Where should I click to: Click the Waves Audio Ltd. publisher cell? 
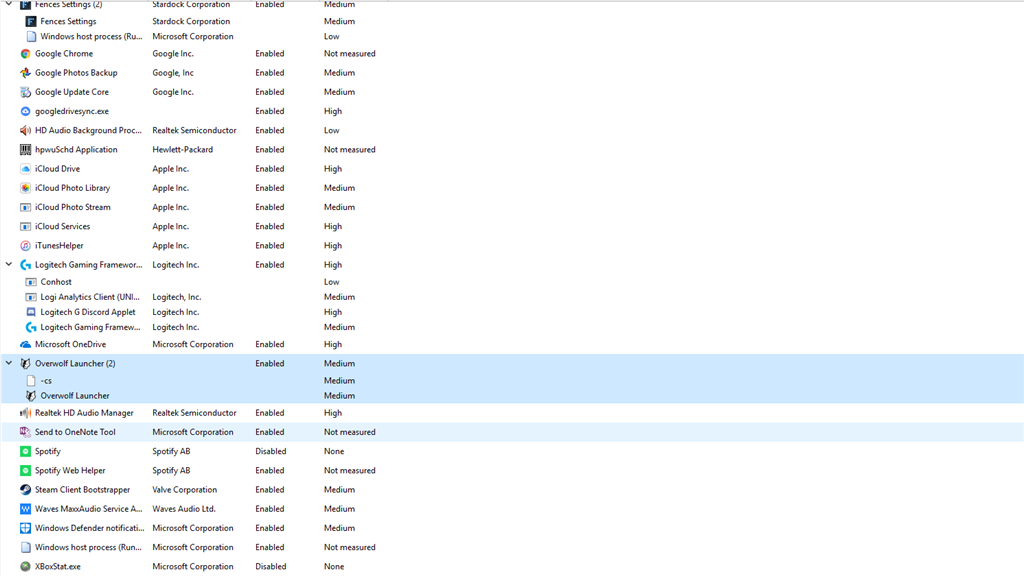pyautogui.click(x=184, y=509)
